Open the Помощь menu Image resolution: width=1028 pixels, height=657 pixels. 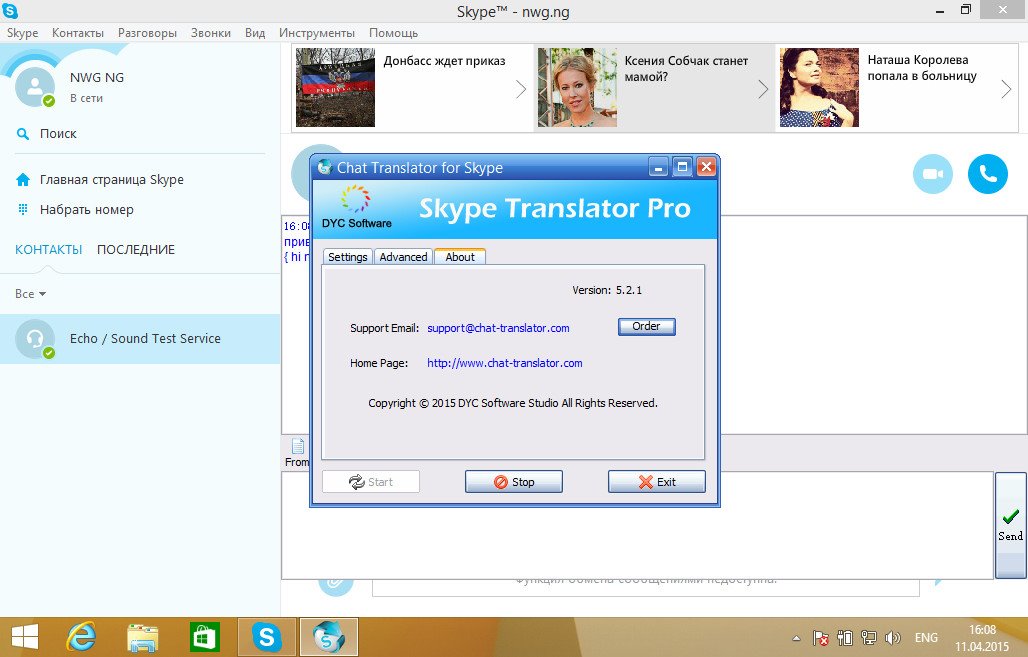click(393, 33)
